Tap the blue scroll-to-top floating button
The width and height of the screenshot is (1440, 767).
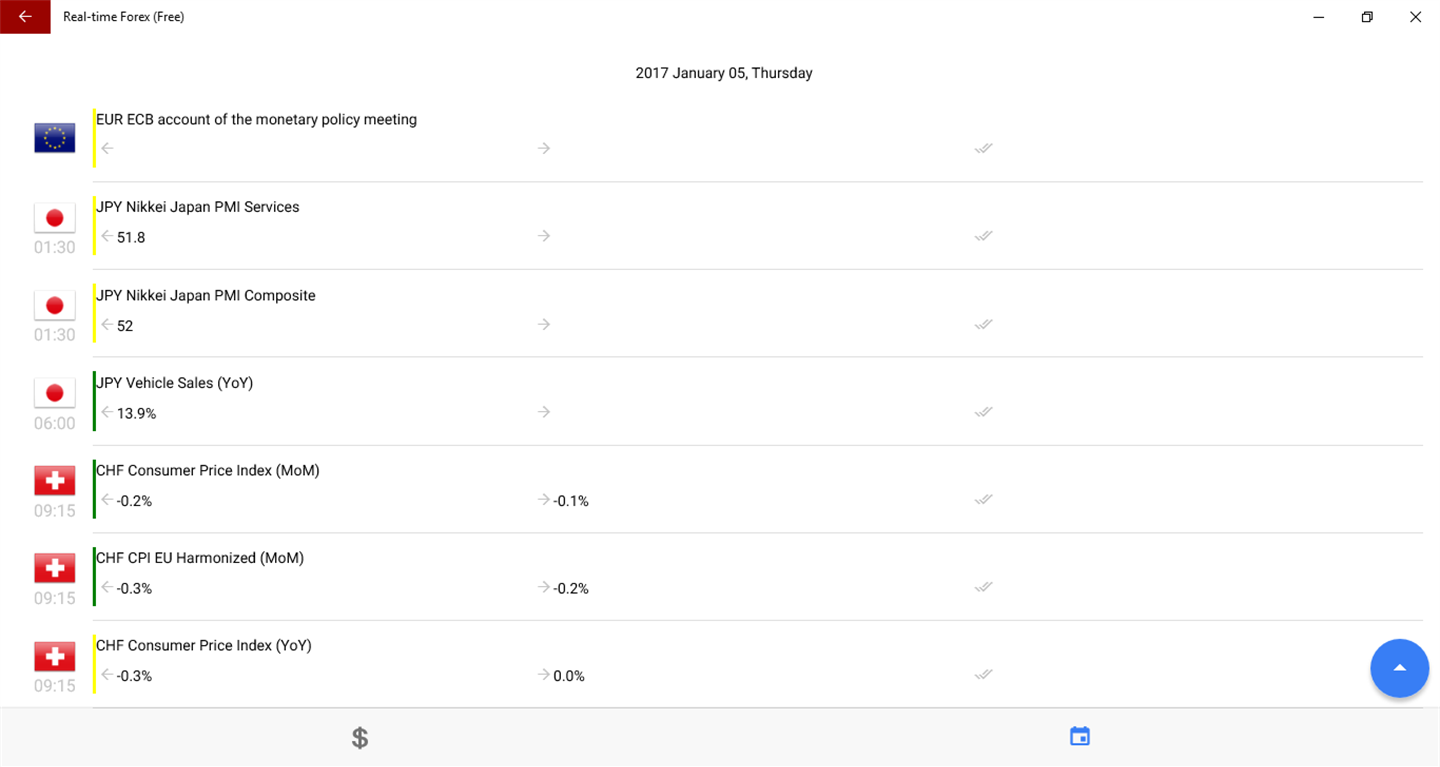[1399, 668]
